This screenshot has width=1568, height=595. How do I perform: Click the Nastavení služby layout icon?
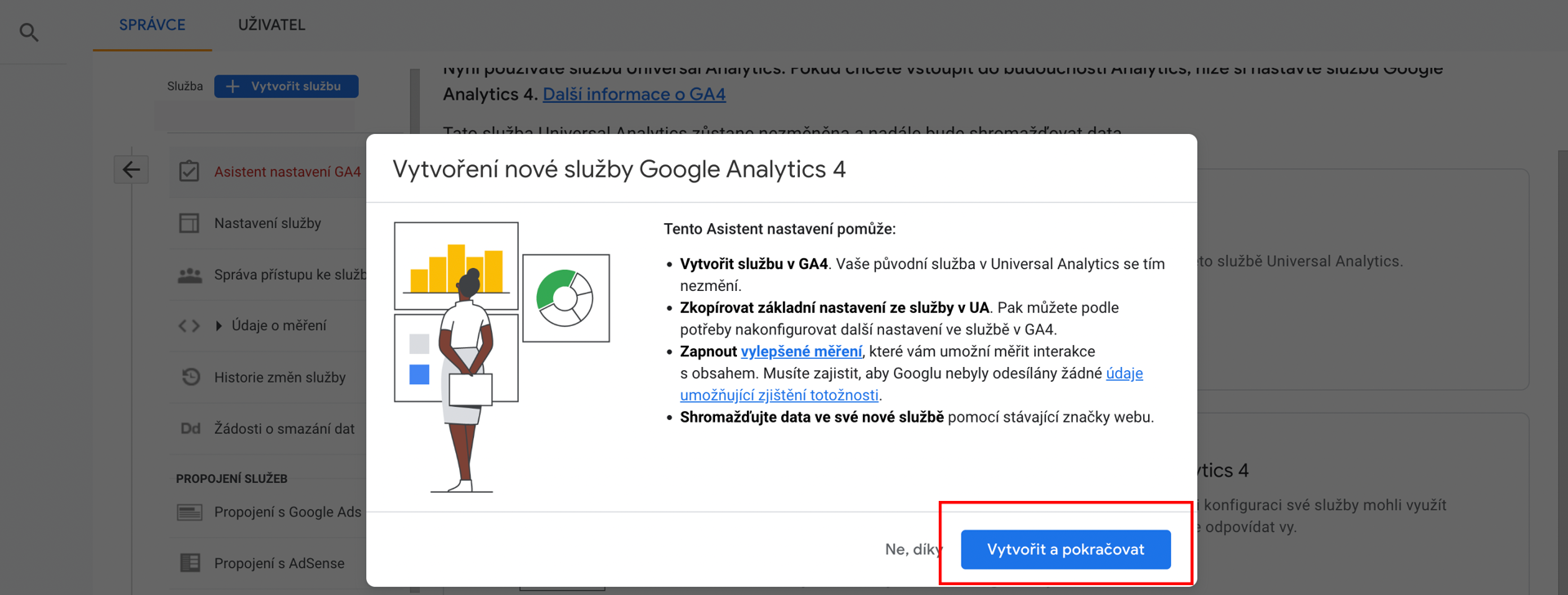[189, 223]
